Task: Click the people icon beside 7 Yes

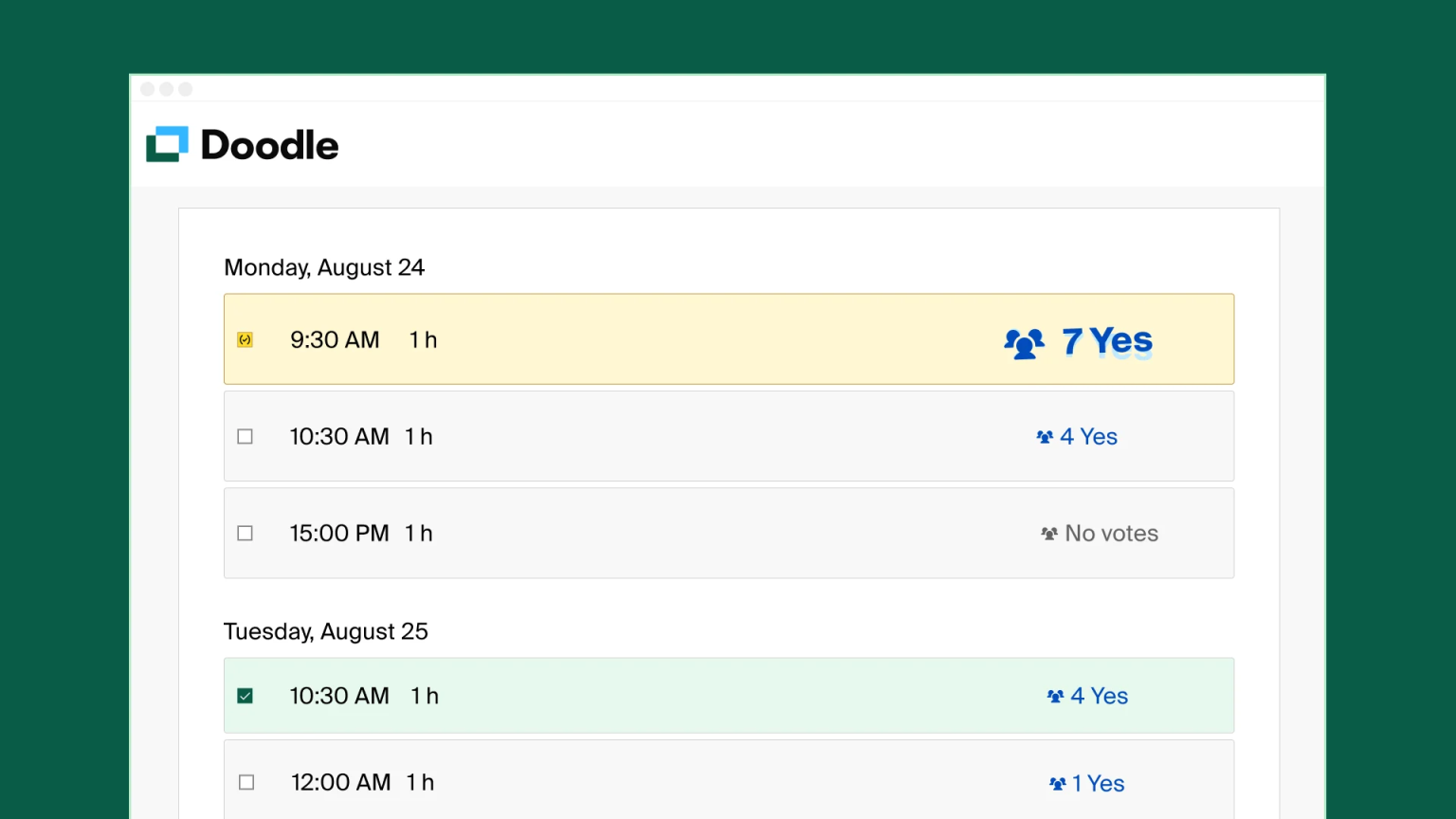Action: click(x=1023, y=342)
